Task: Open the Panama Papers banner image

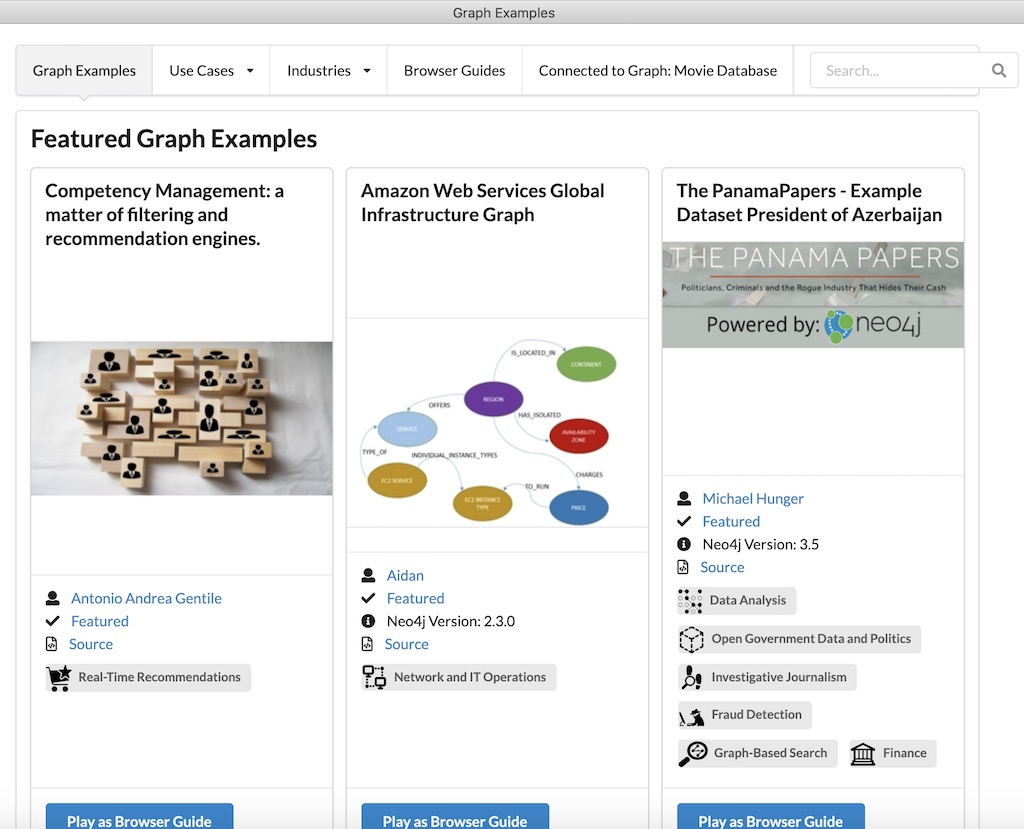Action: point(813,295)
